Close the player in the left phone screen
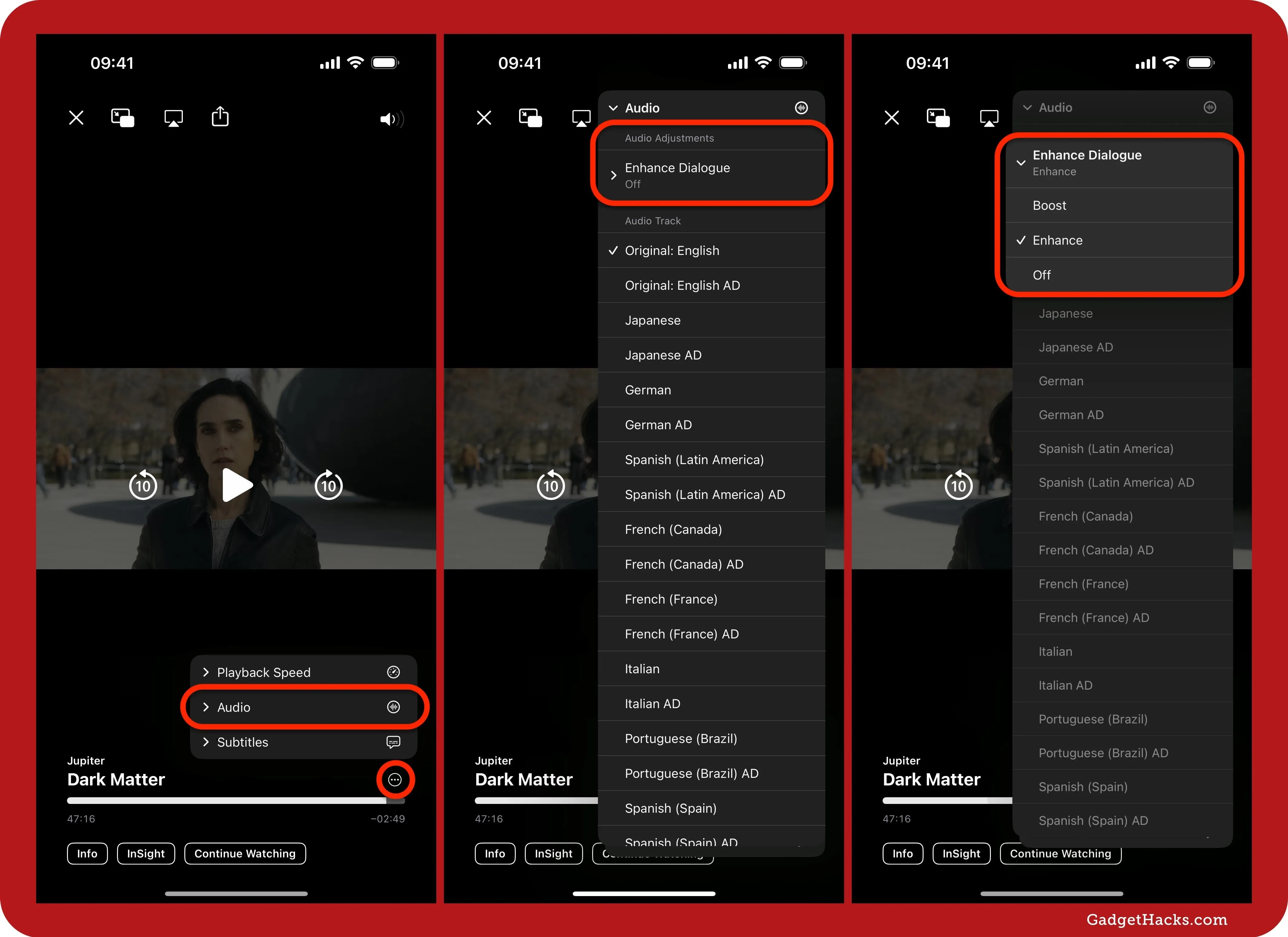Image resolution: width=1288 pixels, height=937 pixels. tap(76, 118)
